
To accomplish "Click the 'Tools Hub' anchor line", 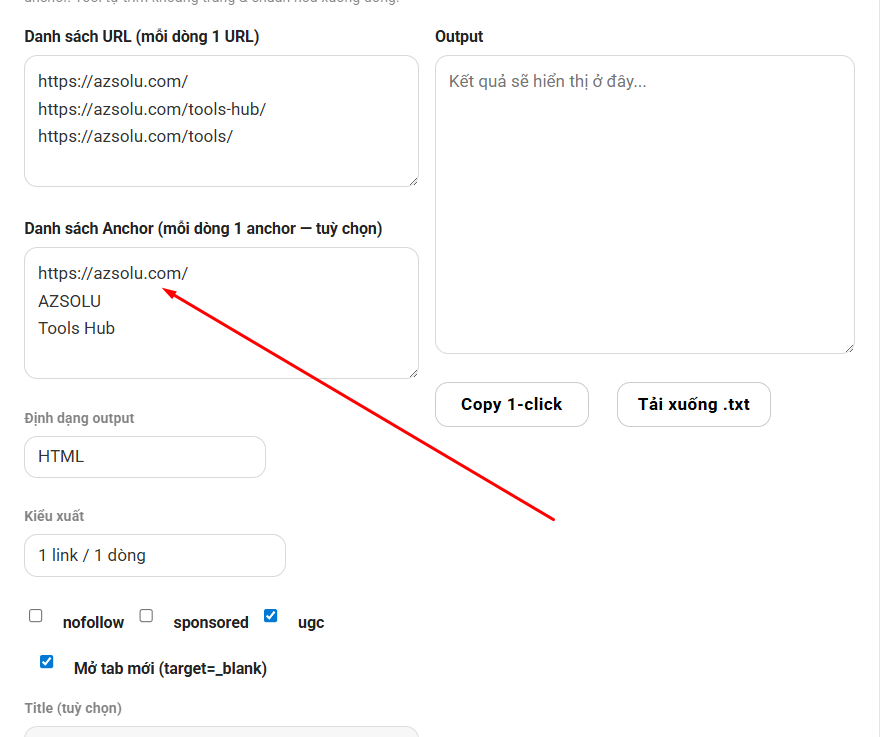I will (76, 328).
